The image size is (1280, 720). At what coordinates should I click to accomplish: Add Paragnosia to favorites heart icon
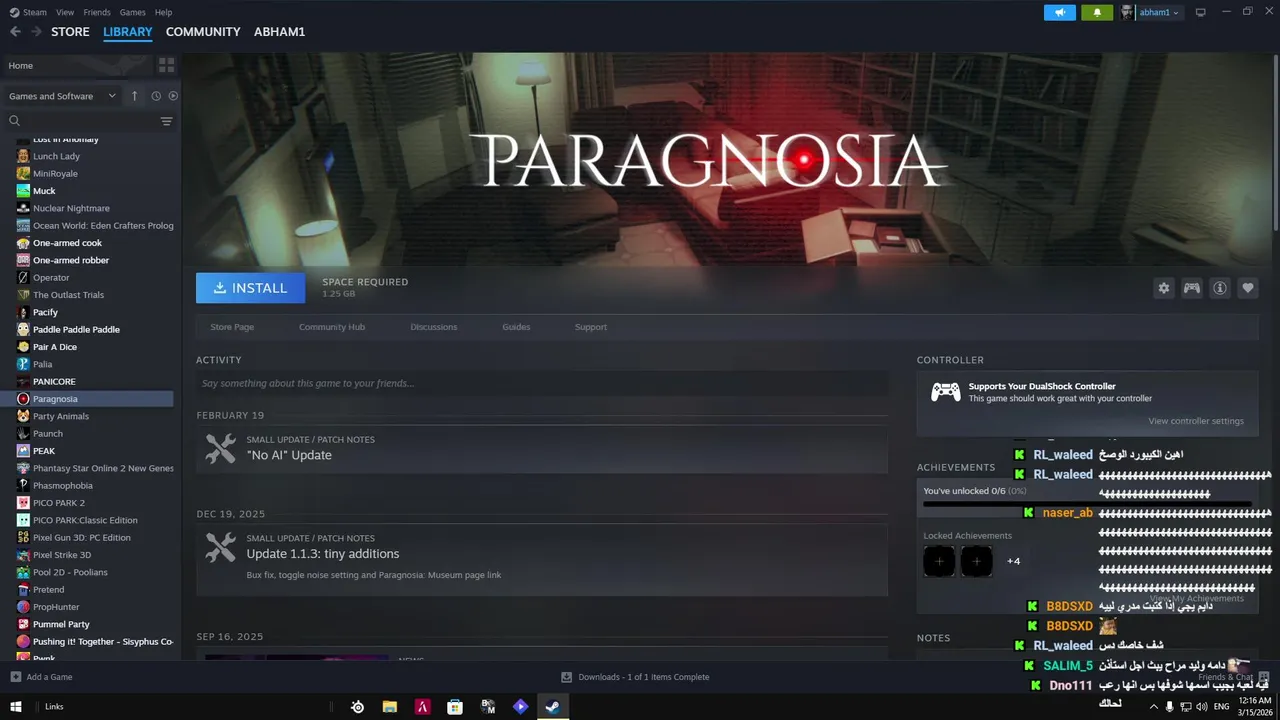1248,288
